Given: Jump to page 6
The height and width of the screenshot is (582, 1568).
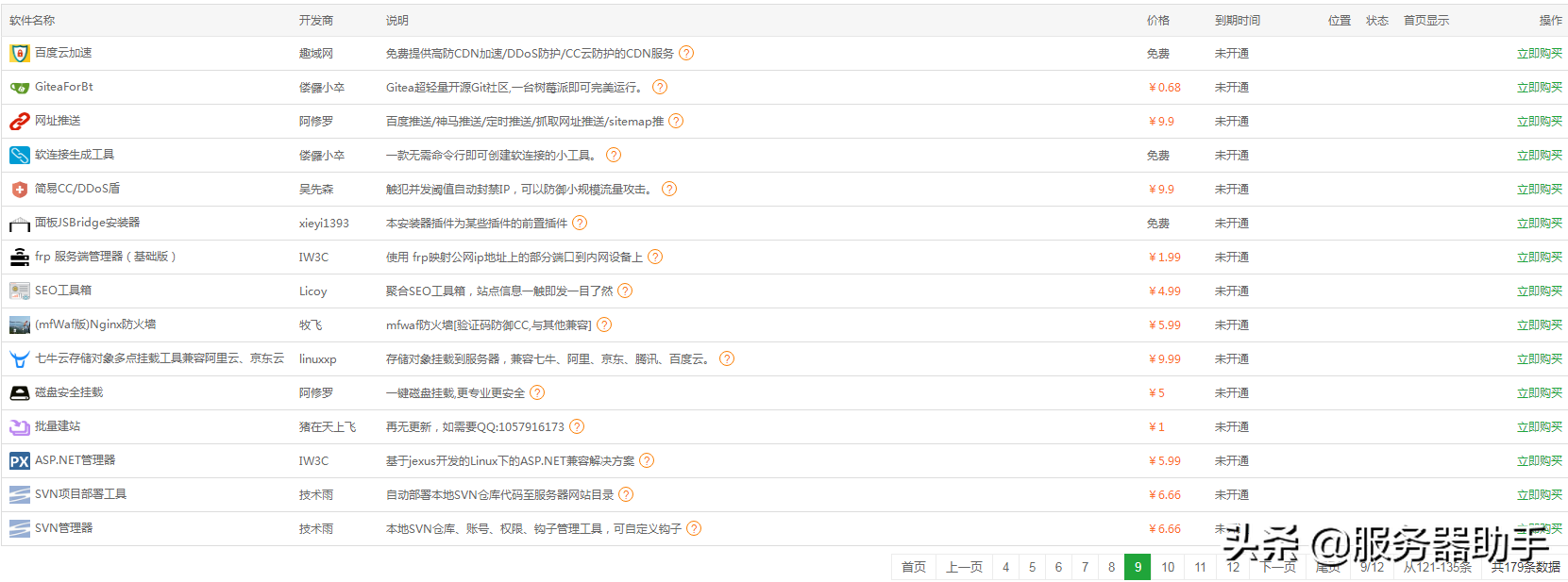Looking at the screenshot, I should [x=1059, y=567].
